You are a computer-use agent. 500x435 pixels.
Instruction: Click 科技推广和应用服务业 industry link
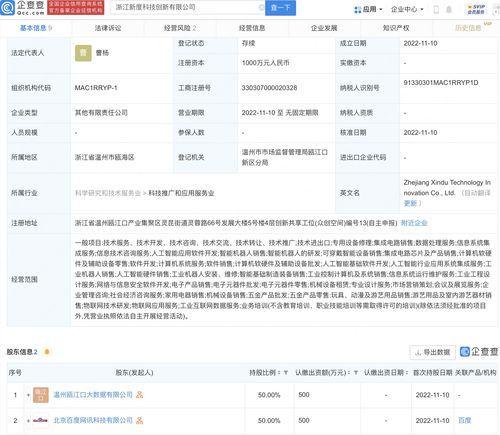[x=181, y=193]
